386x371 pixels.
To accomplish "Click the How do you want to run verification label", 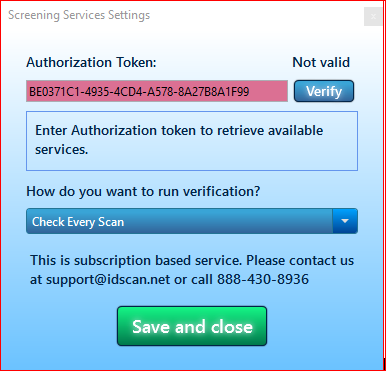I will tap(143, 192).
